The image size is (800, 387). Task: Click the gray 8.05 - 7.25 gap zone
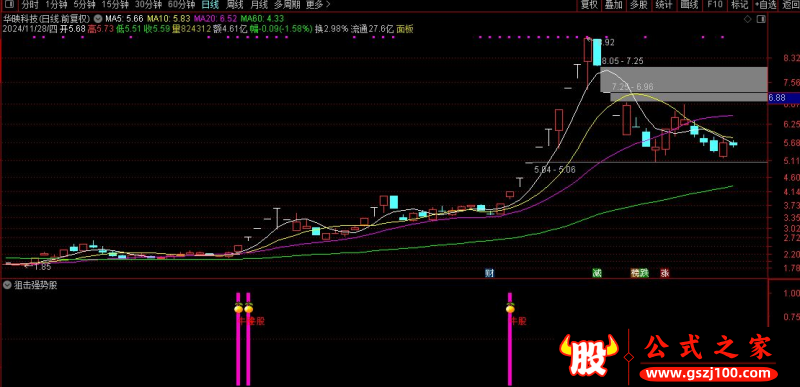684,79
